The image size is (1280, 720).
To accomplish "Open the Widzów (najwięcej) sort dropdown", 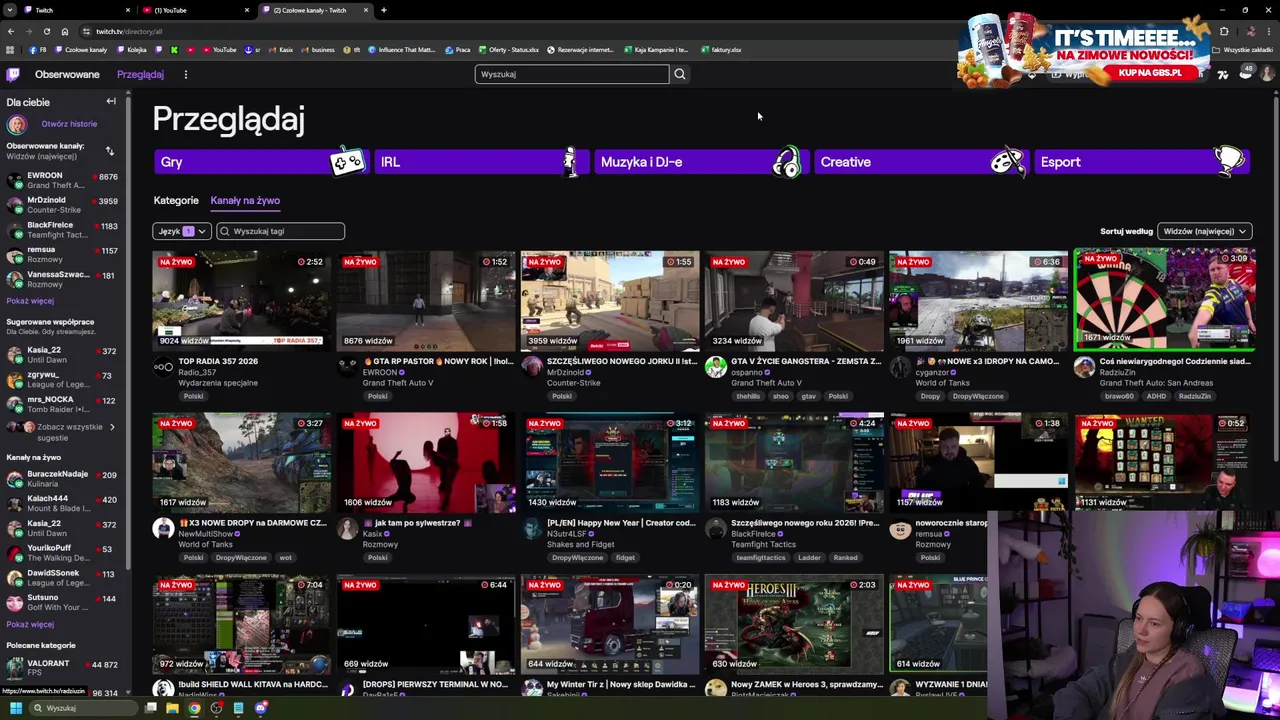I will (1205, 231).
